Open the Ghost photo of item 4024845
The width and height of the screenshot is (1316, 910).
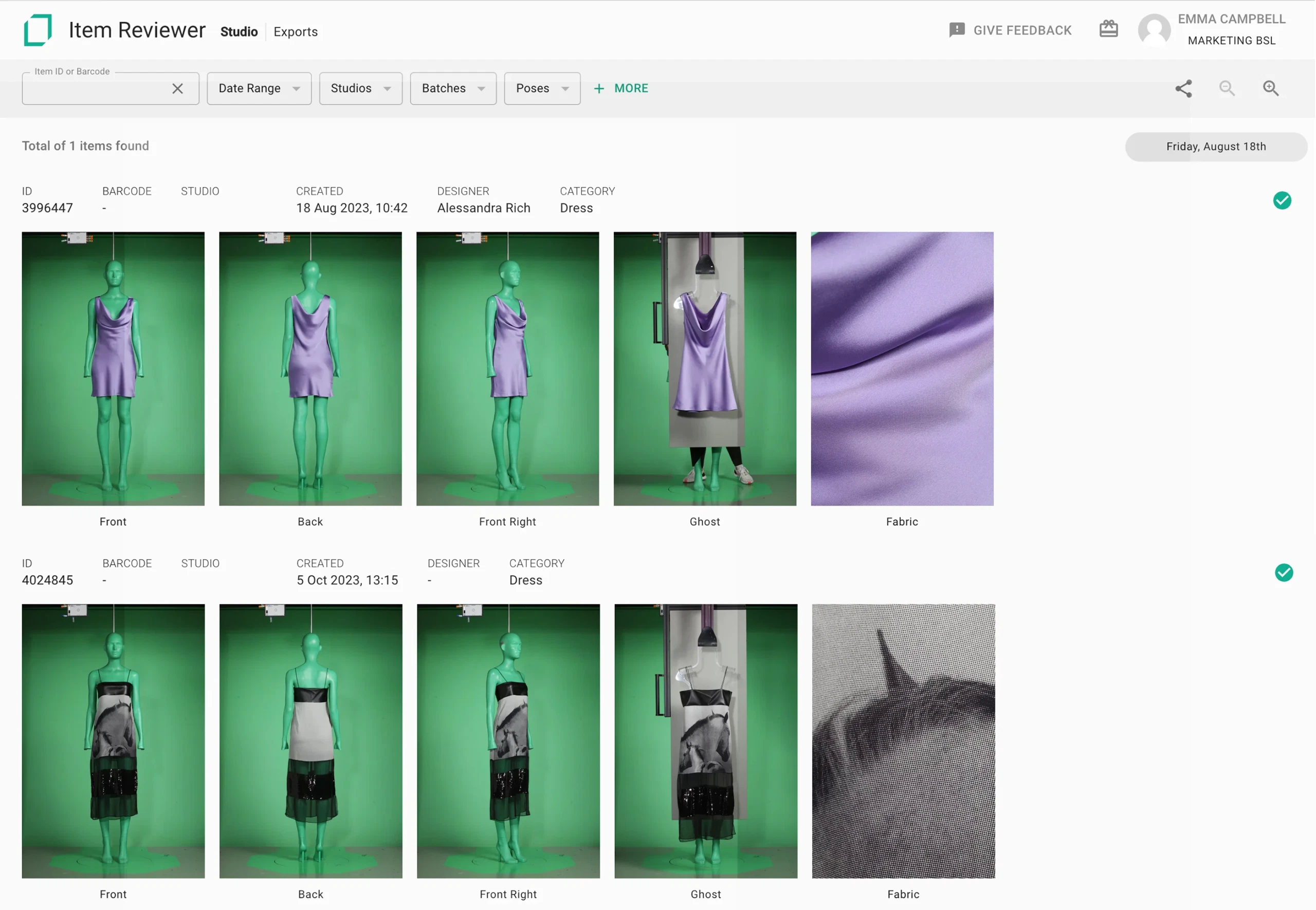click(x=705, y=740)
